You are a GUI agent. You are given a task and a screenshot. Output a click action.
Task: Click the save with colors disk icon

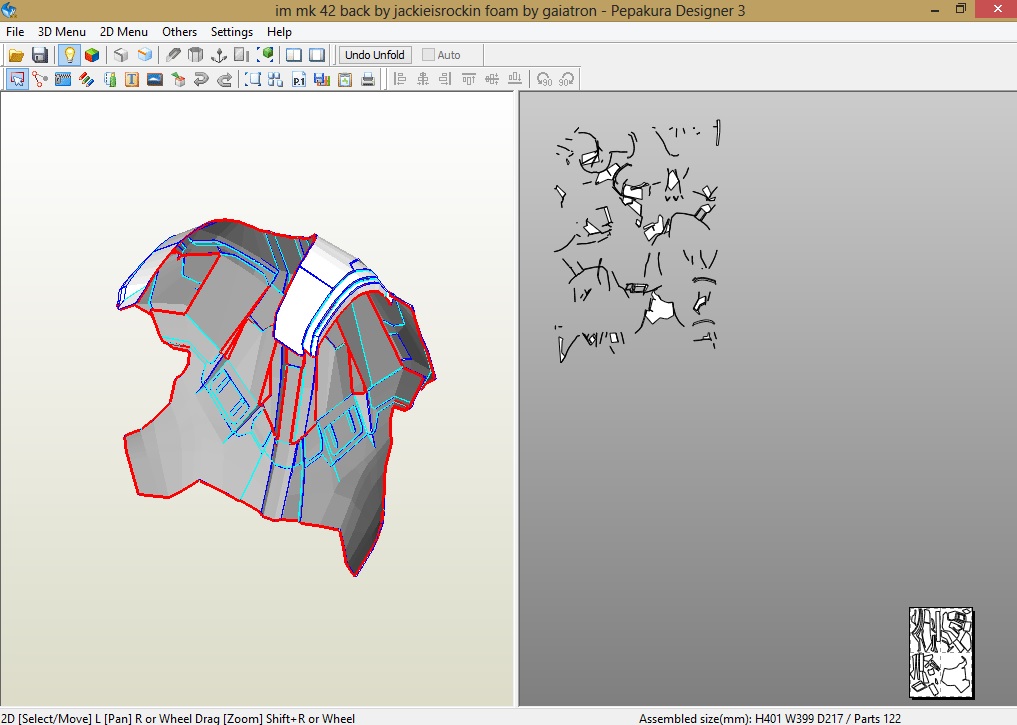coord(322,79)
